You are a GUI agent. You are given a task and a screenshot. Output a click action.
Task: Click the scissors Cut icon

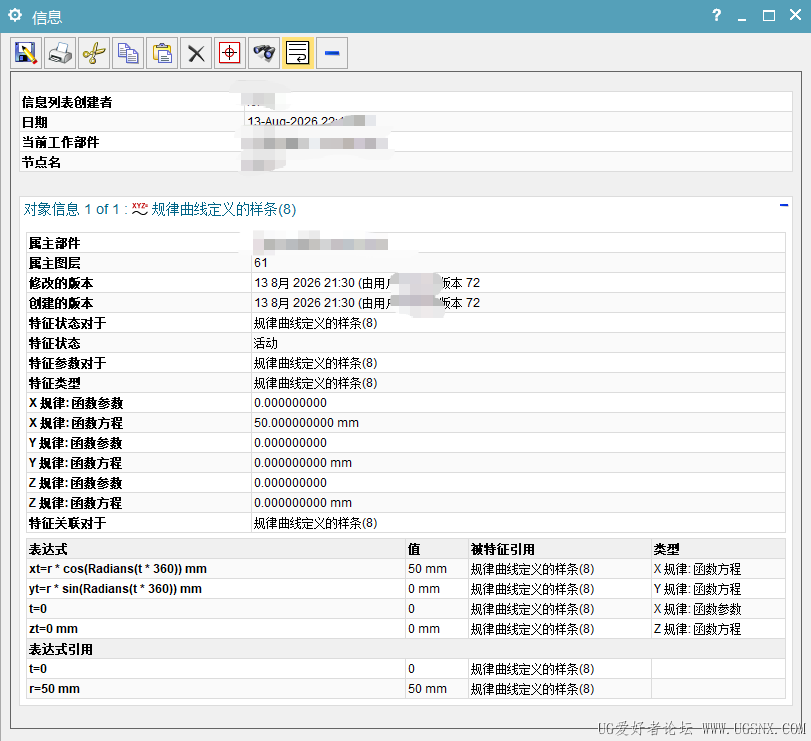(94, 53)
